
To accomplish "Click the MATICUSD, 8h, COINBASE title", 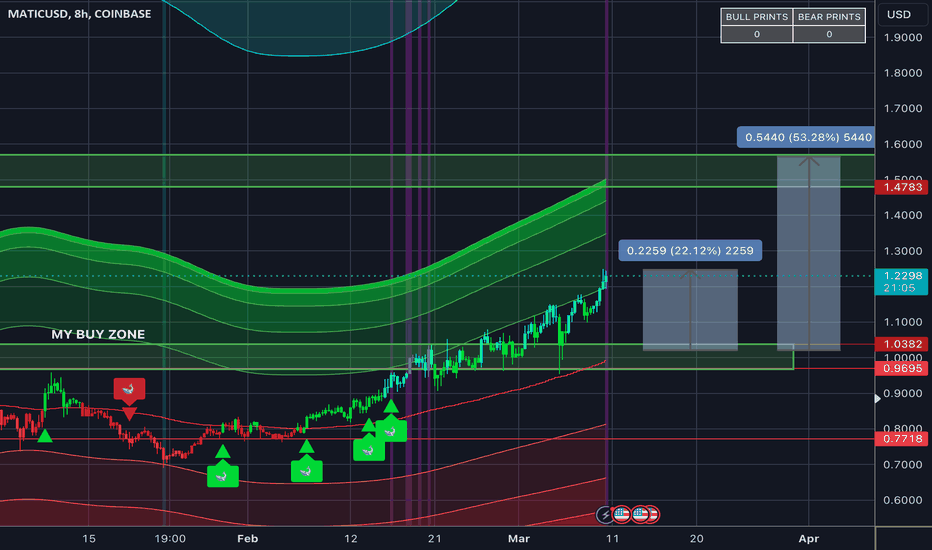I will 80,14.
